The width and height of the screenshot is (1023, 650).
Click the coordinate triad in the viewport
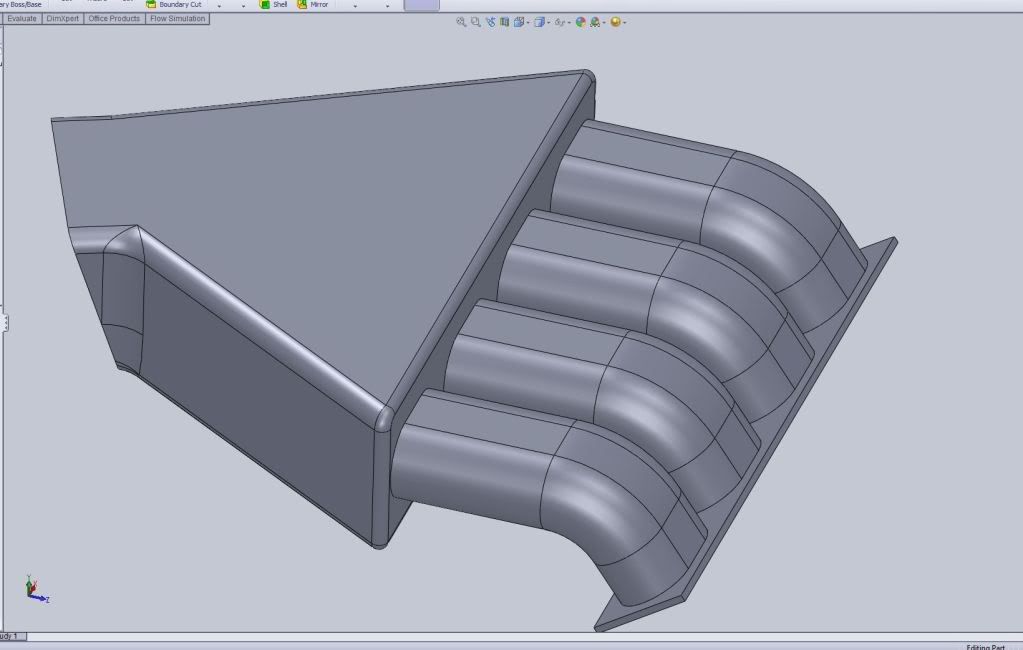coord(35,590)
